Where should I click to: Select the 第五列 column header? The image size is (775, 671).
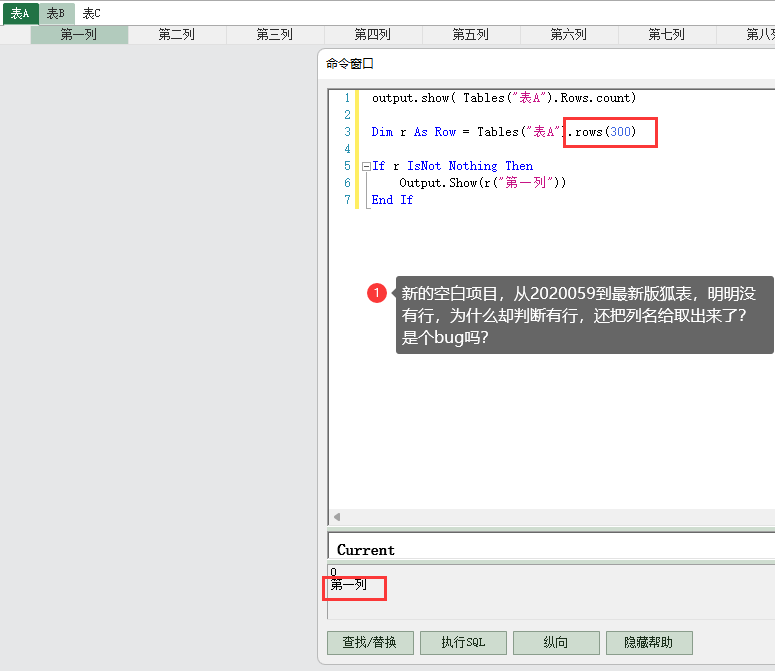[x=471, y=35]
